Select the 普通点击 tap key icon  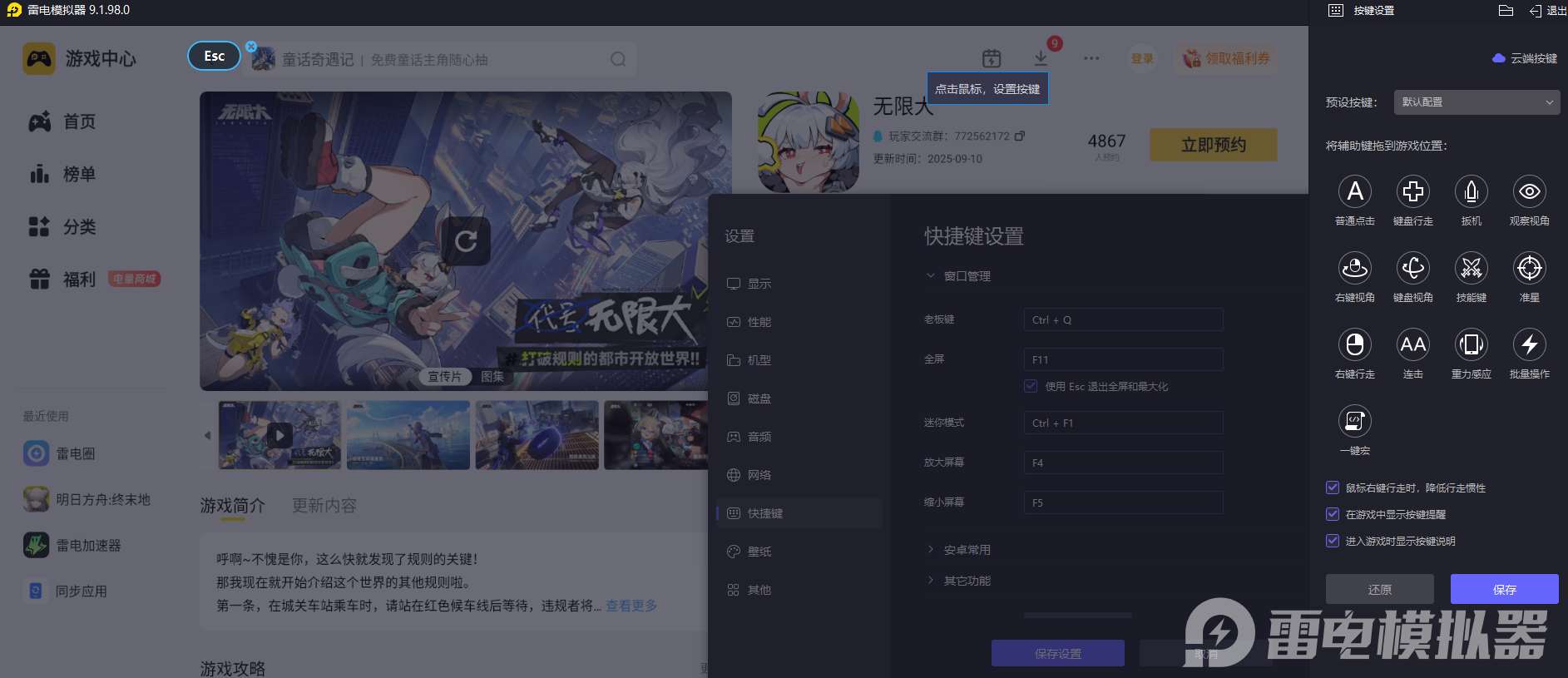[x=1355, y=191]
